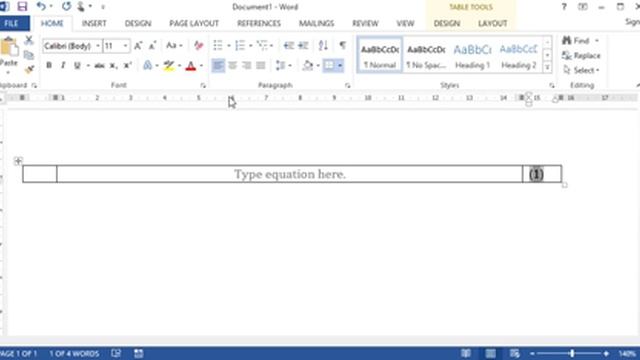The width and height of the screenshot is (640, 360).
Task: Switch to REFERENCES tab
Action: 259,23
